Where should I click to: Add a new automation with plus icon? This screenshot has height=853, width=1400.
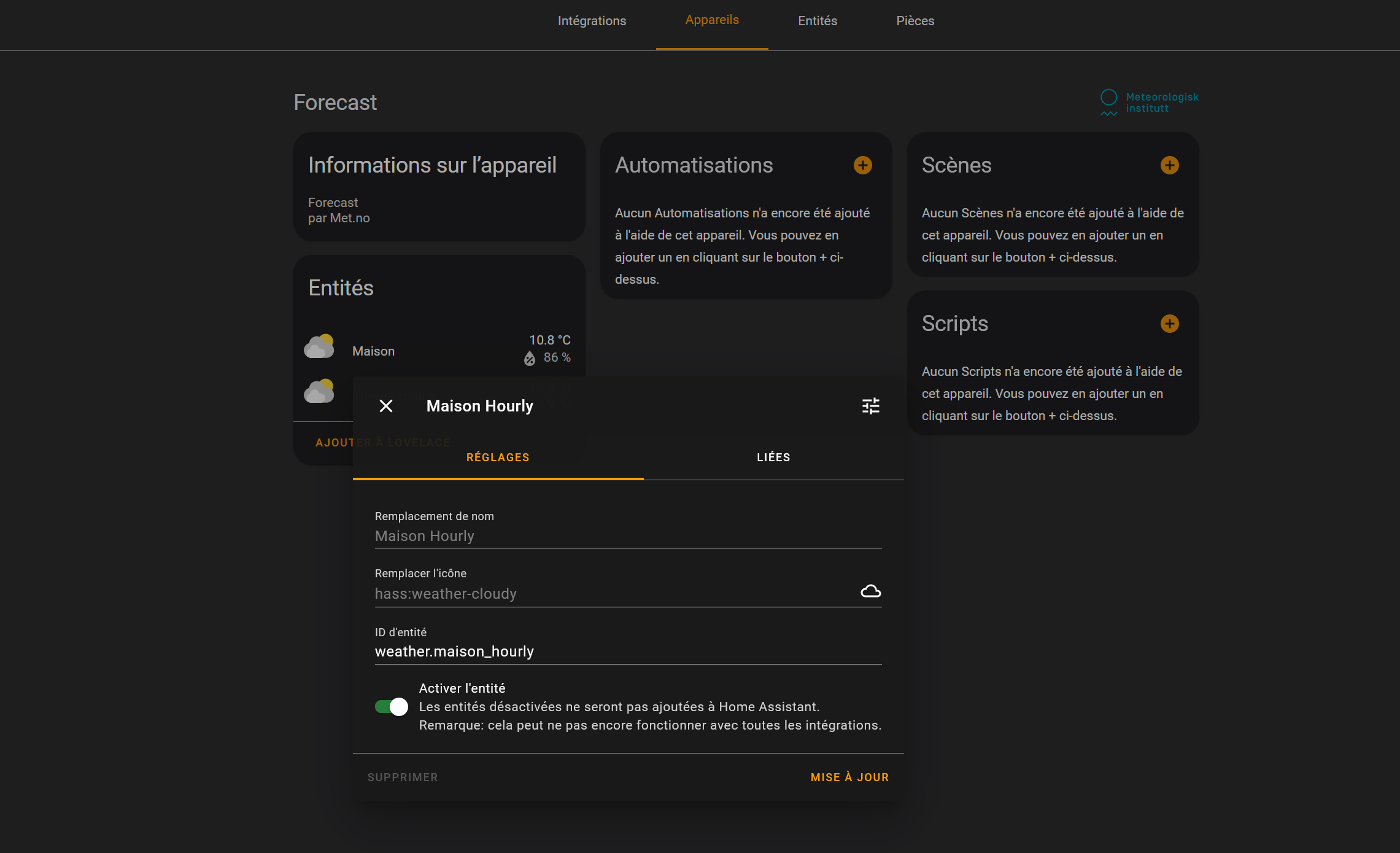pos(862,165)
